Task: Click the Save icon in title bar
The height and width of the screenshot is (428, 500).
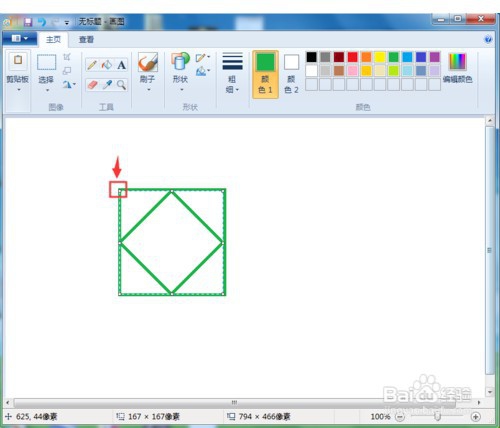Action: click(x=28, y=22)
